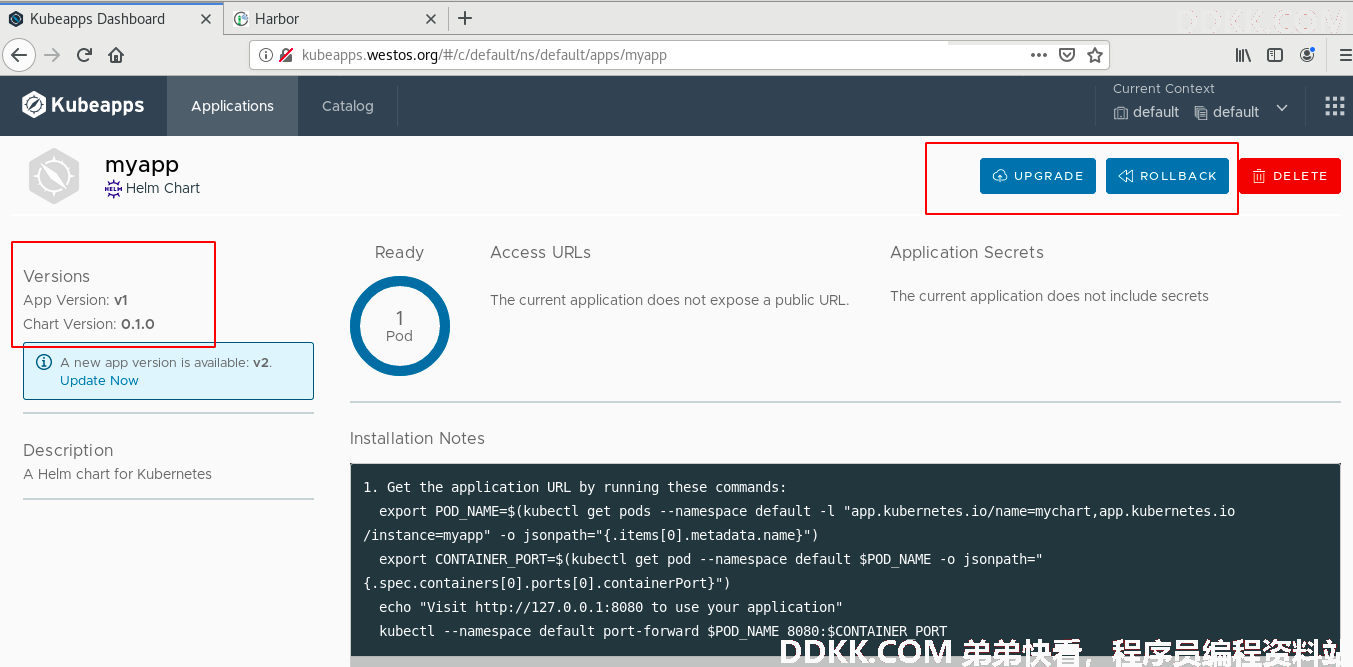Go back with browser back arrow
Image resolution: width=1353 pixels, height=667 pixels.
19,55
